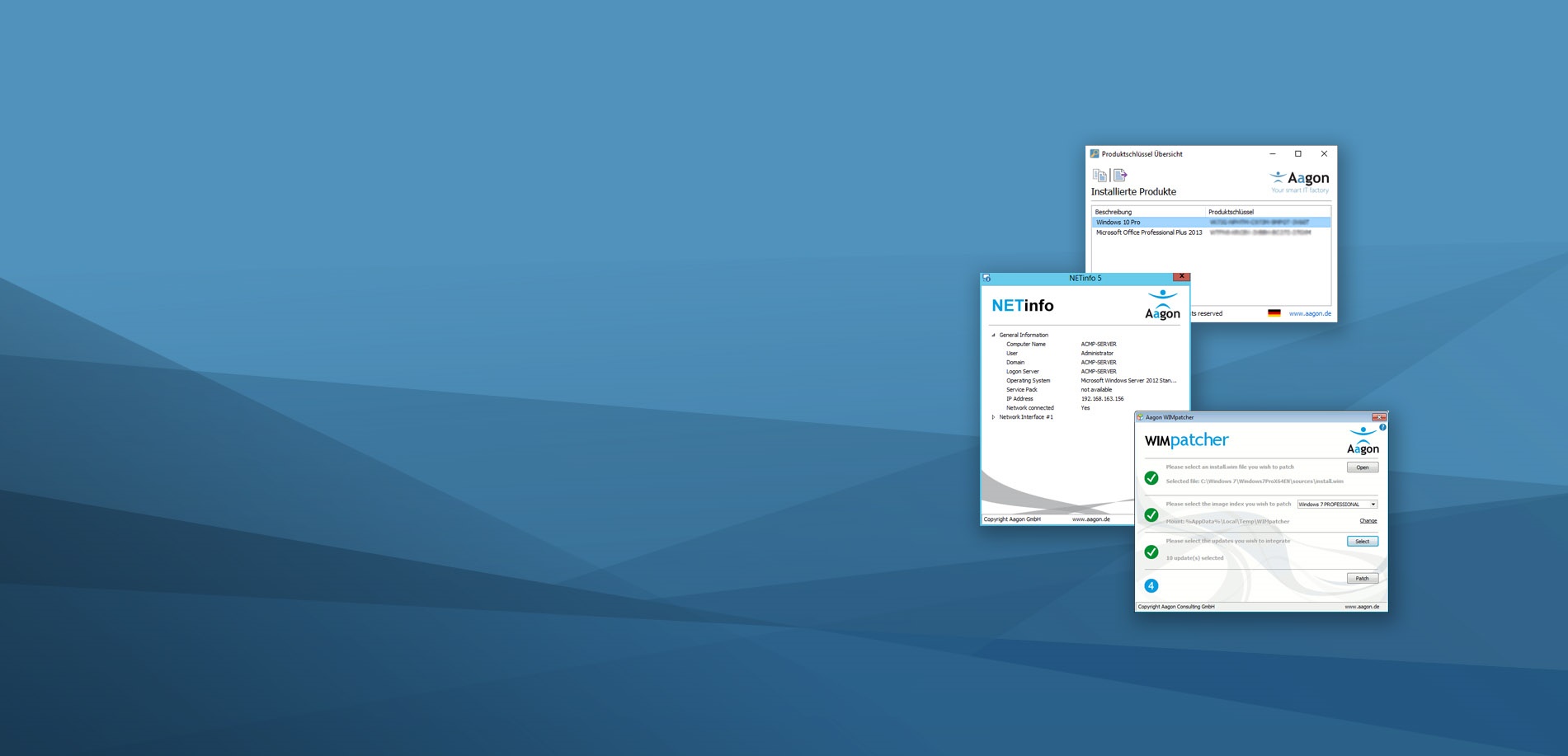Maximize the Produktschlüssel Übersicht window
Viewport: 1568px width, 756px height.
[1298, 153]
